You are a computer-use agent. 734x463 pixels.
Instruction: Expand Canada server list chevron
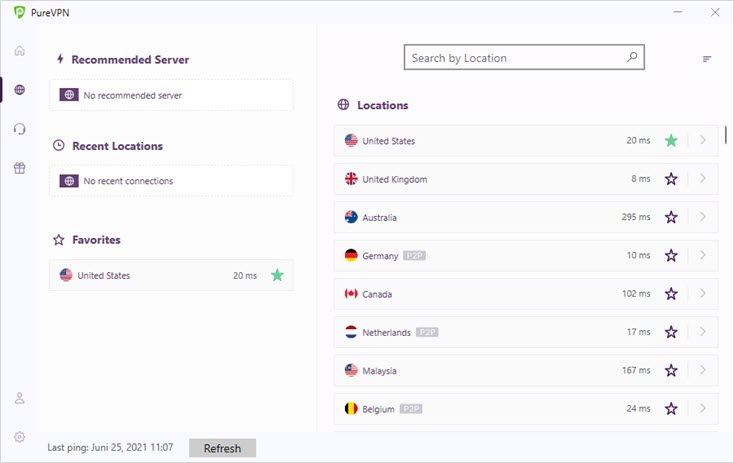(x=703, y=294)
